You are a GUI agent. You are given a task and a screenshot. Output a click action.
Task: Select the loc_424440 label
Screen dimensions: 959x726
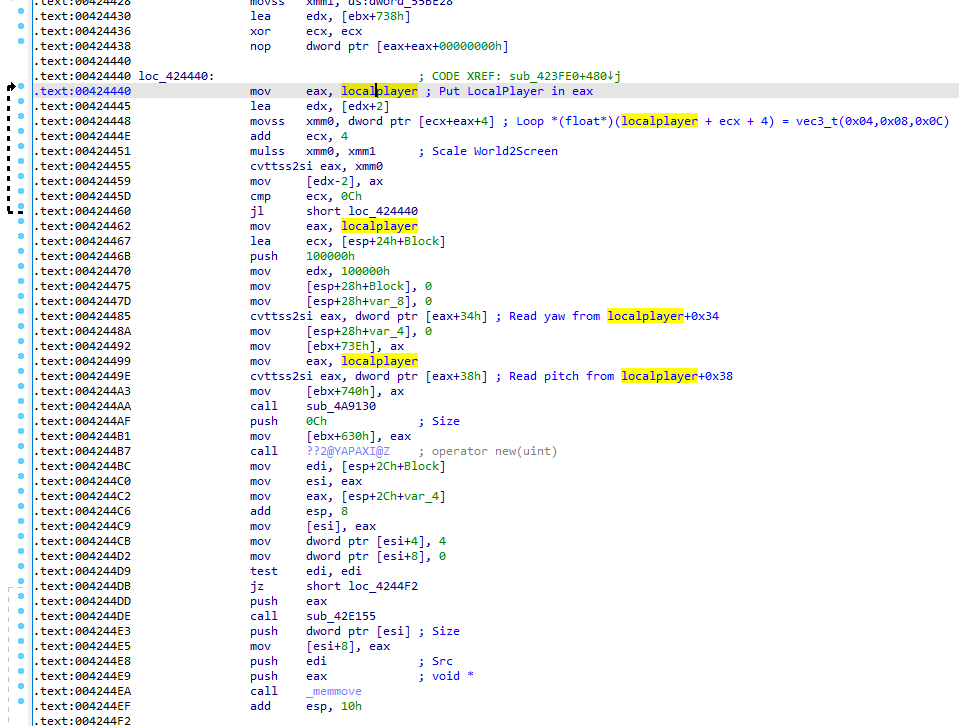[176, 76]
